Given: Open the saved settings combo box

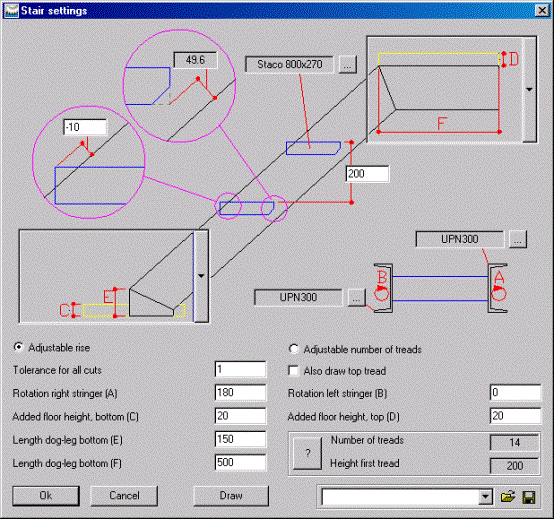Looking at the screenshot, I should (x=407, y=497).
